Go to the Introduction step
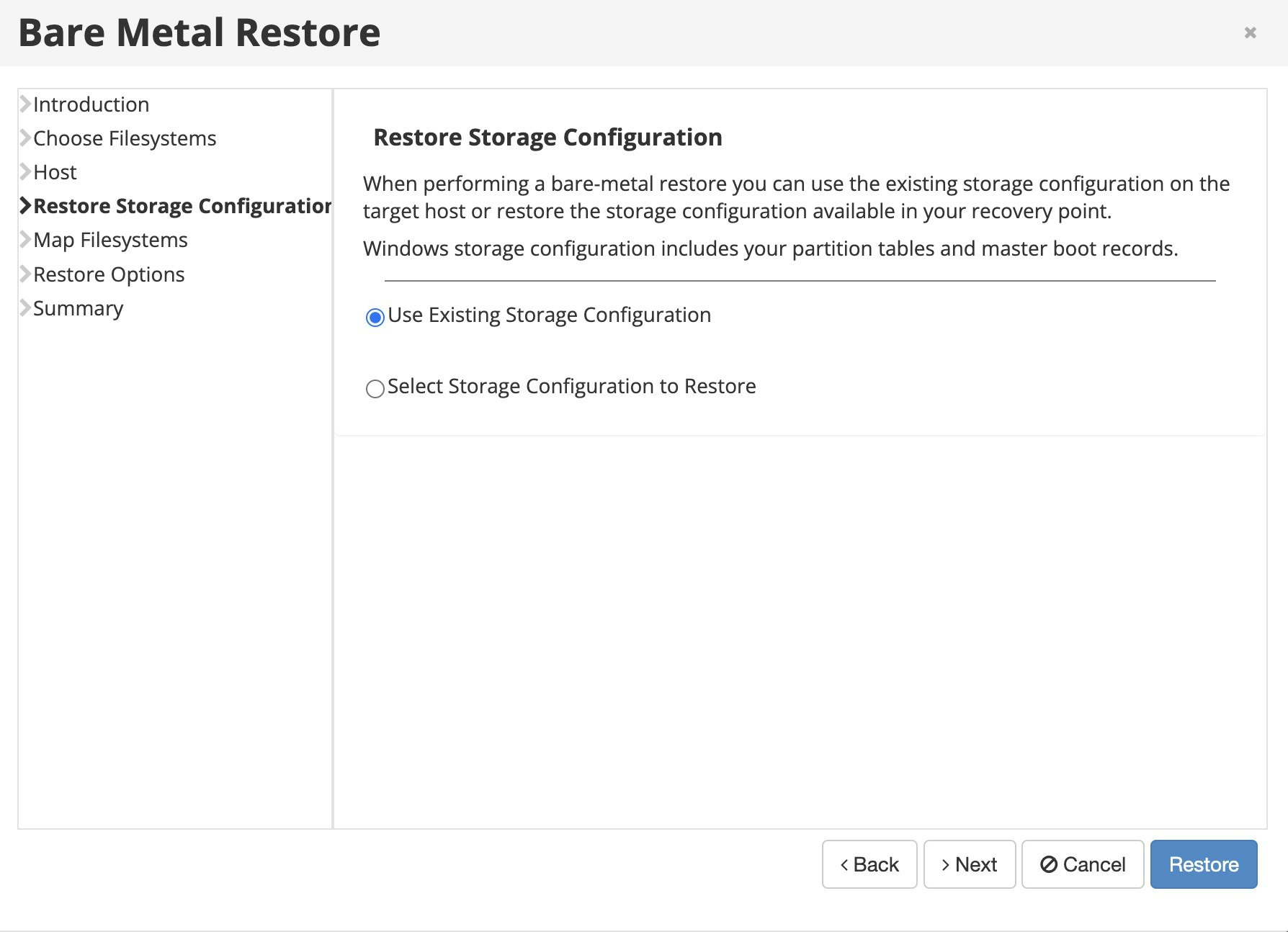This screenshot has width=1288, height=932. pyautogui.click(x=91, y=104)
